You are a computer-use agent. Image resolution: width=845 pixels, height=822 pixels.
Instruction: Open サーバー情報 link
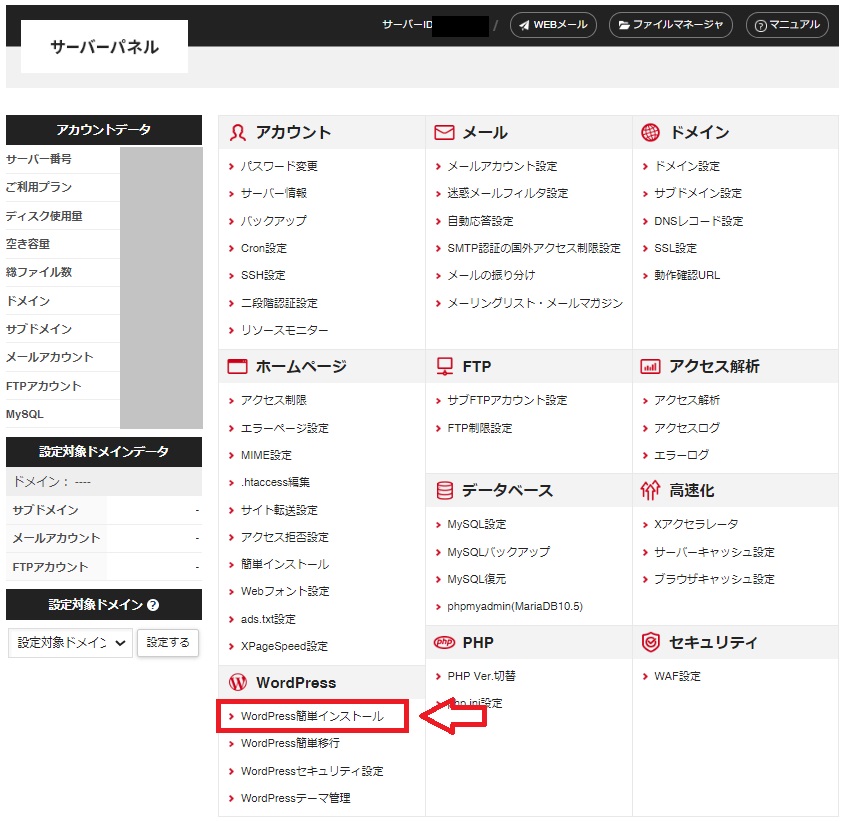pos(274,193)
